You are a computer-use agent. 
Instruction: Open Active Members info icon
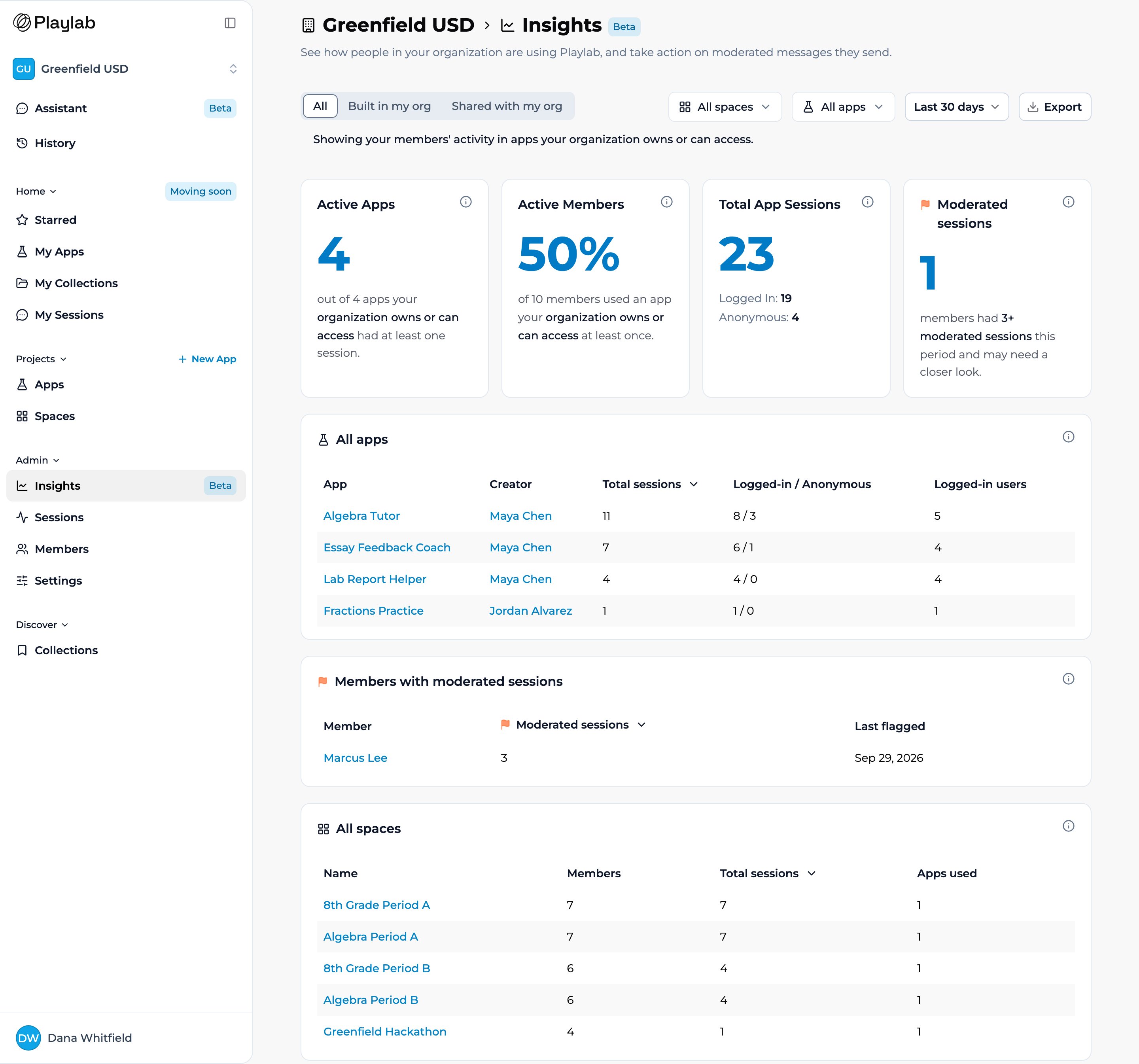(x=666, y=202)
